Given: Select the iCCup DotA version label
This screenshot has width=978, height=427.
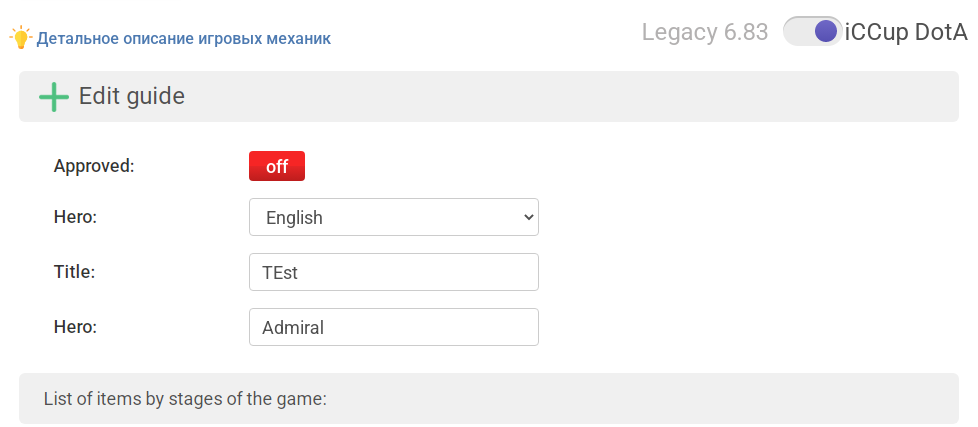Looking at the screenshot, I should (x=906, y=32).
